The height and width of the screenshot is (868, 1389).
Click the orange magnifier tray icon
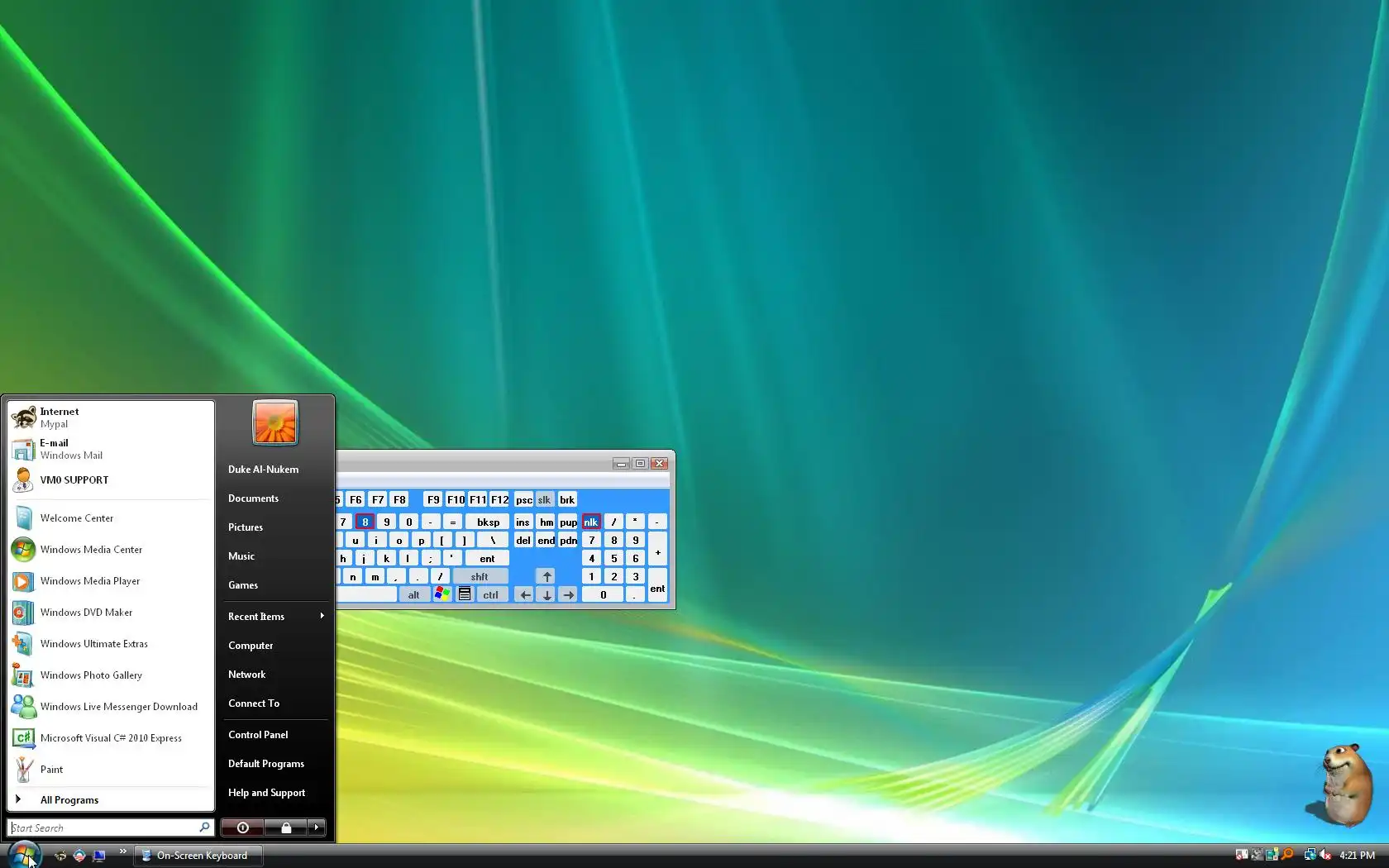[1287, 855]
